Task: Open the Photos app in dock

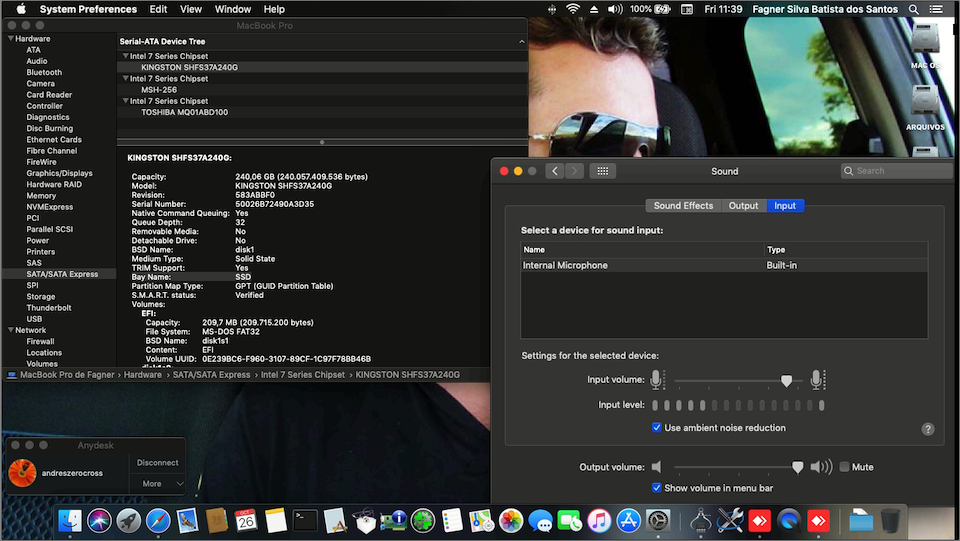Action: tap(511, 520)
